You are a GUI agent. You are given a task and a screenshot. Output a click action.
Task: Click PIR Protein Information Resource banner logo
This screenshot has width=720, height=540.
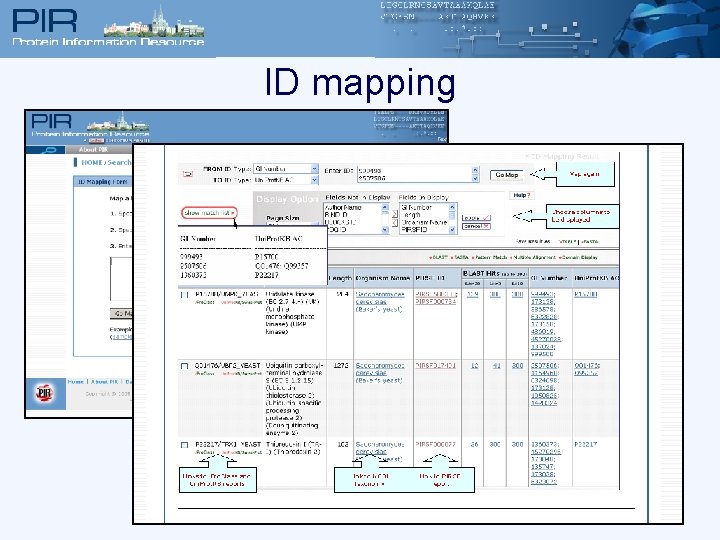click(107, 26)
